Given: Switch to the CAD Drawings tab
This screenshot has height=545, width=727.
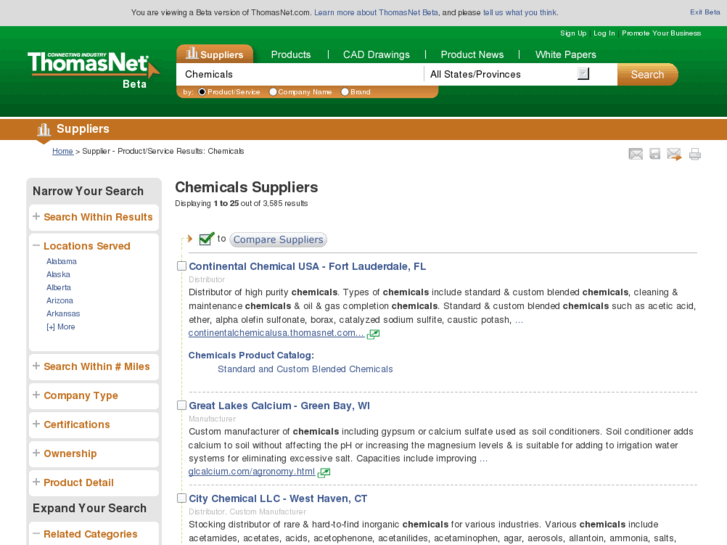Looking at the screenshot, I should pos(376,54).
